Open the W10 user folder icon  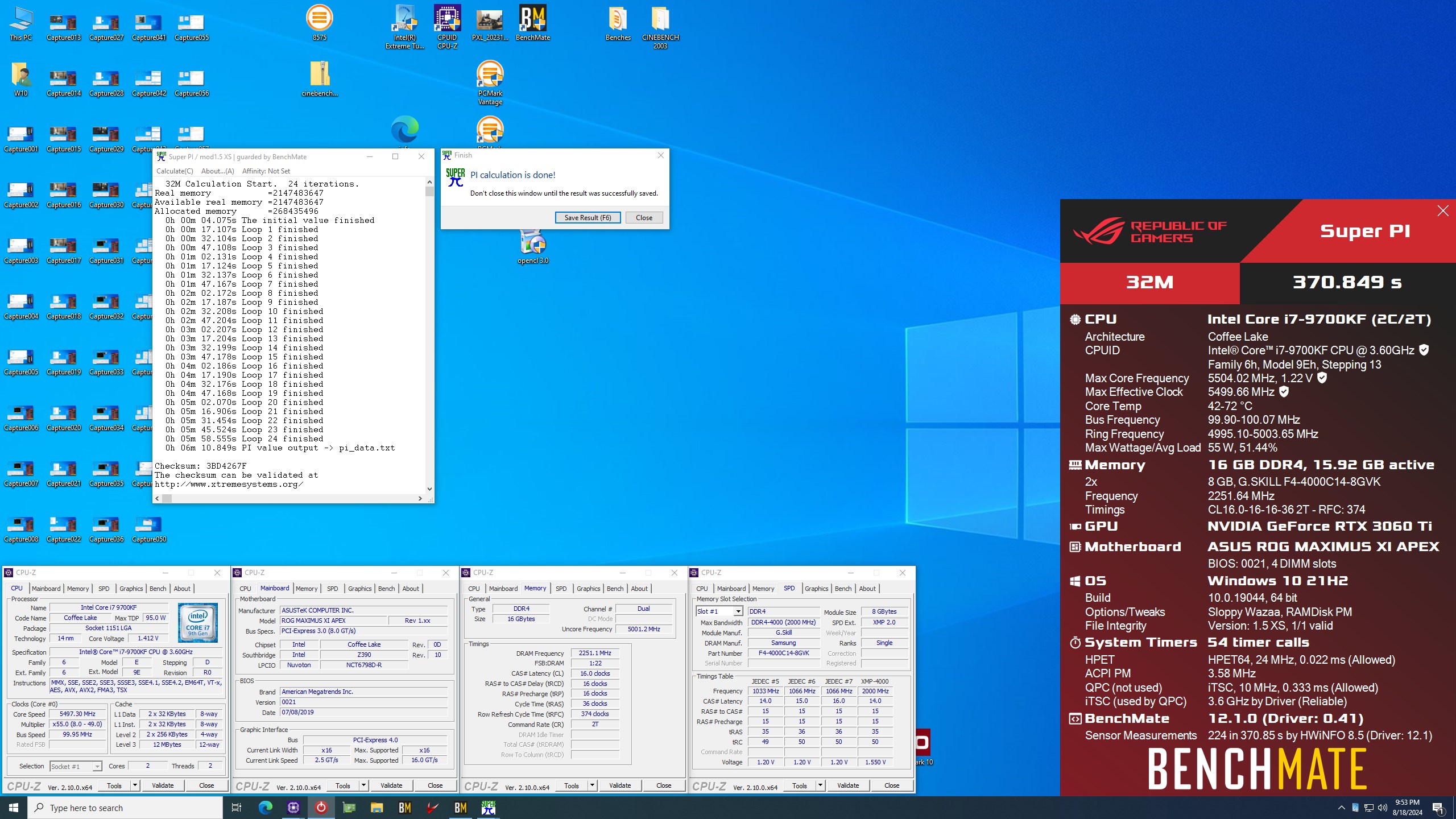pos(21,79)
